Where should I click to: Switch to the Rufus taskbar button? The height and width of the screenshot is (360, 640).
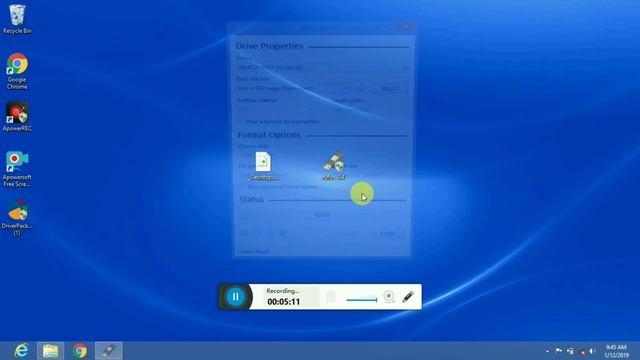109,351
